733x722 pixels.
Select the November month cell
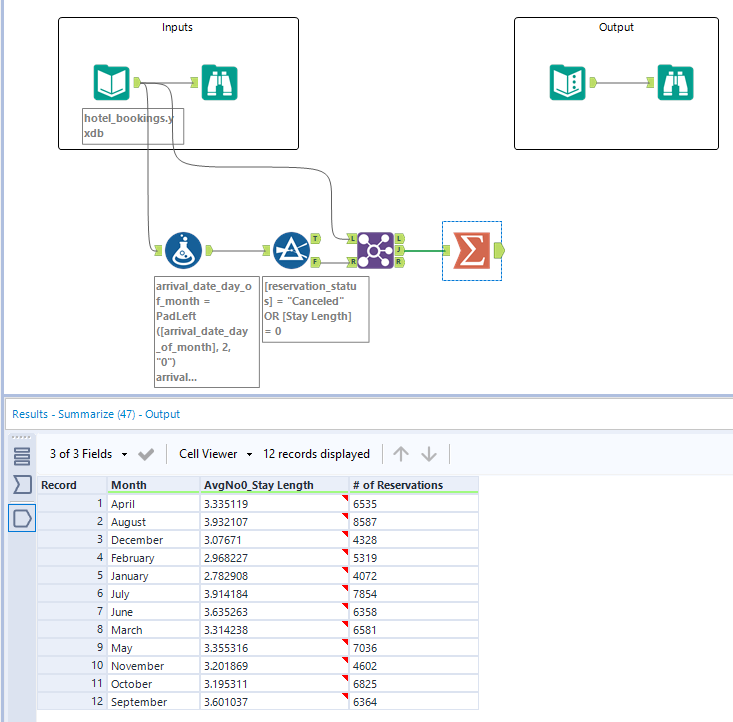coord(153,666)
